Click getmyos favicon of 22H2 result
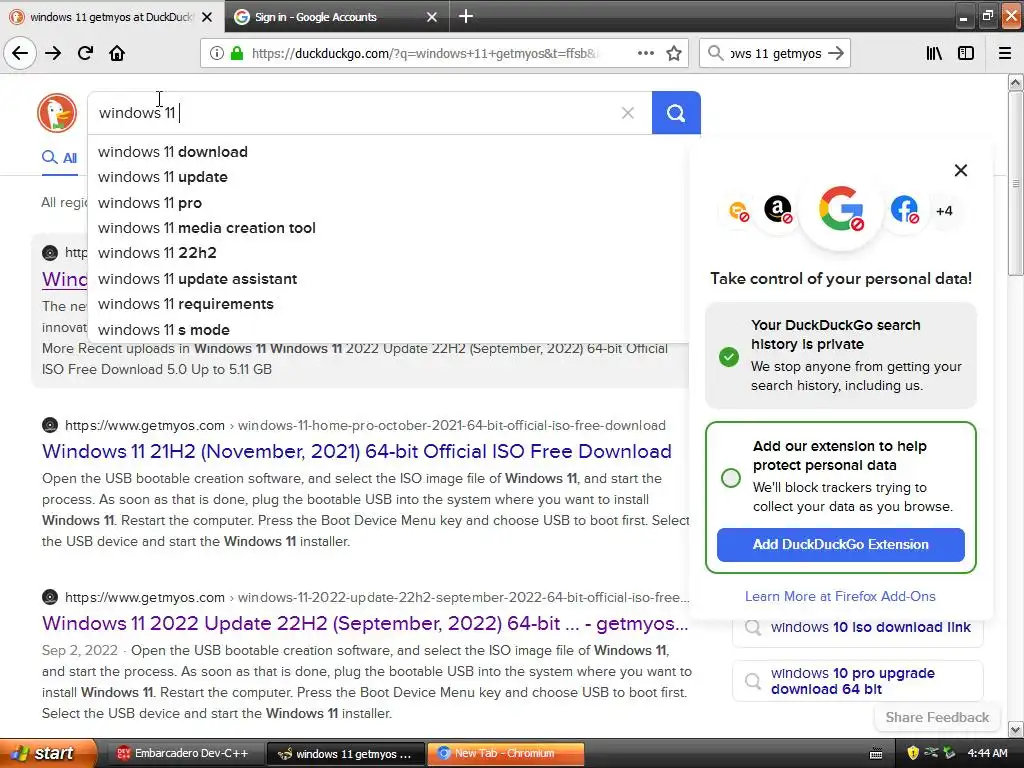The height and width of the screenshot is (768, 1024). (x=50, y=597)
